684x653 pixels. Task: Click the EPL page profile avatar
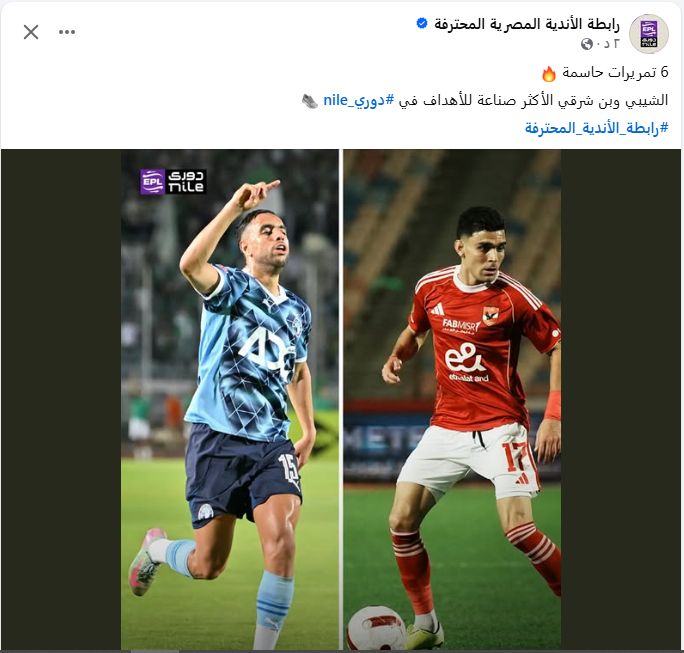point(649,34)
